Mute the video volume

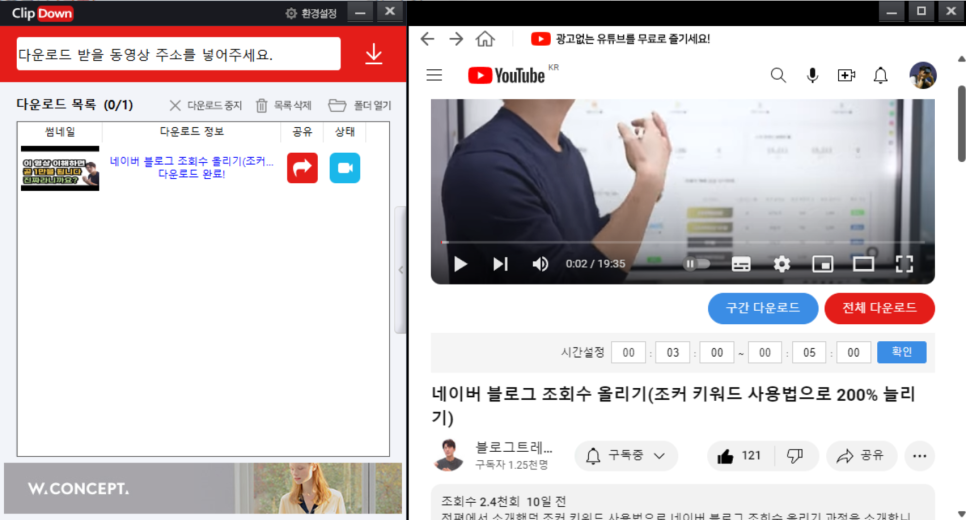540,264
